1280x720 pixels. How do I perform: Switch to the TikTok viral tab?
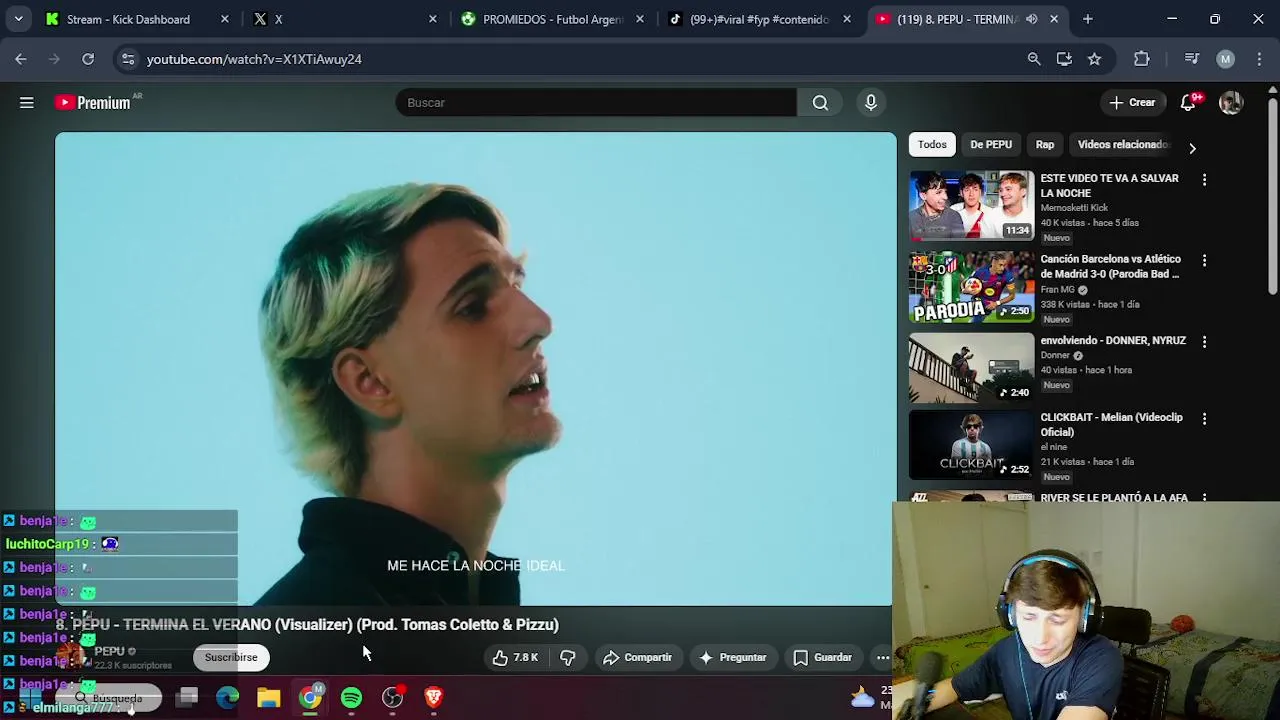(x=760, y=19)
